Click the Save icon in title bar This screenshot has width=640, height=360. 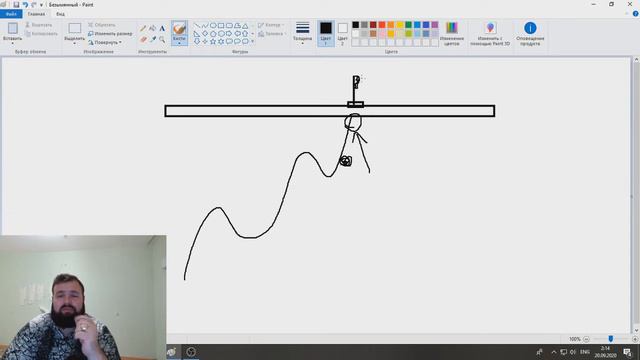click(x=16, y=4)
